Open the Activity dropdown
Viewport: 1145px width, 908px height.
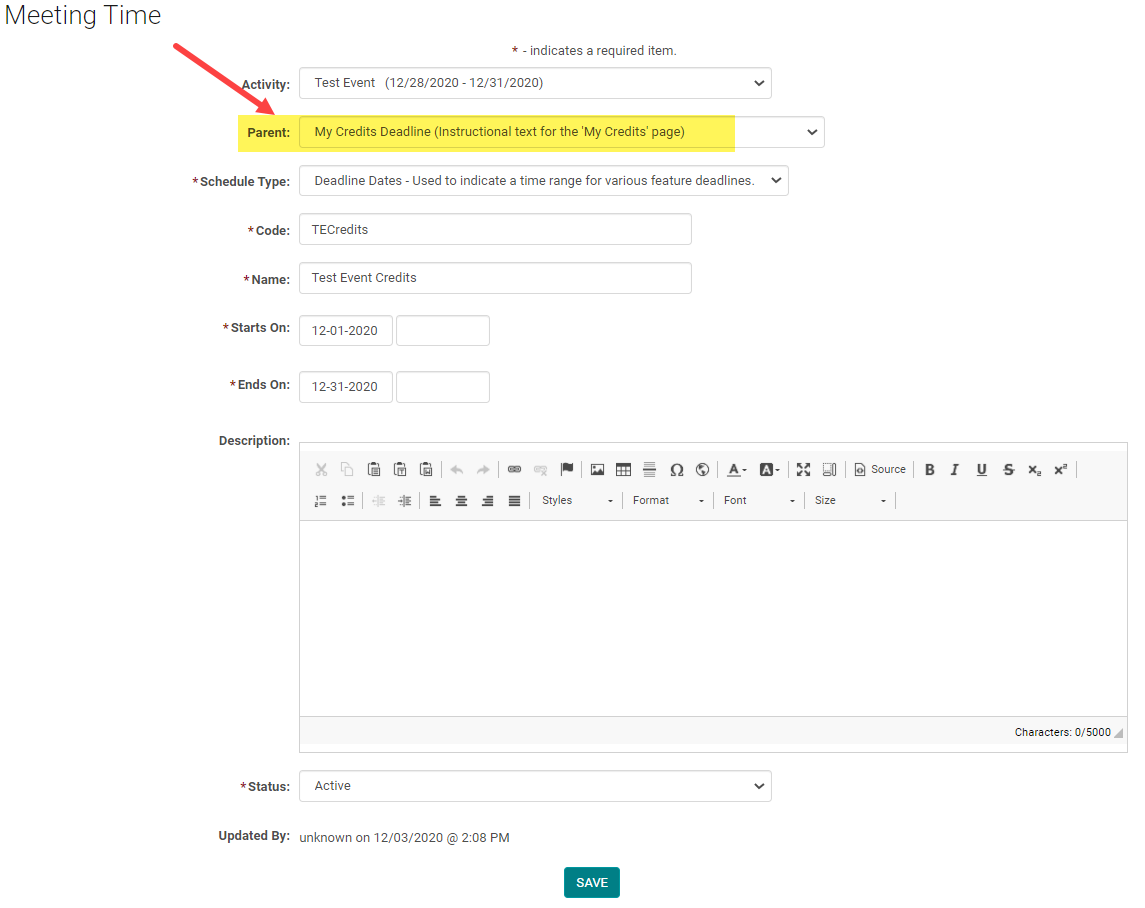(x=535, y=83)
